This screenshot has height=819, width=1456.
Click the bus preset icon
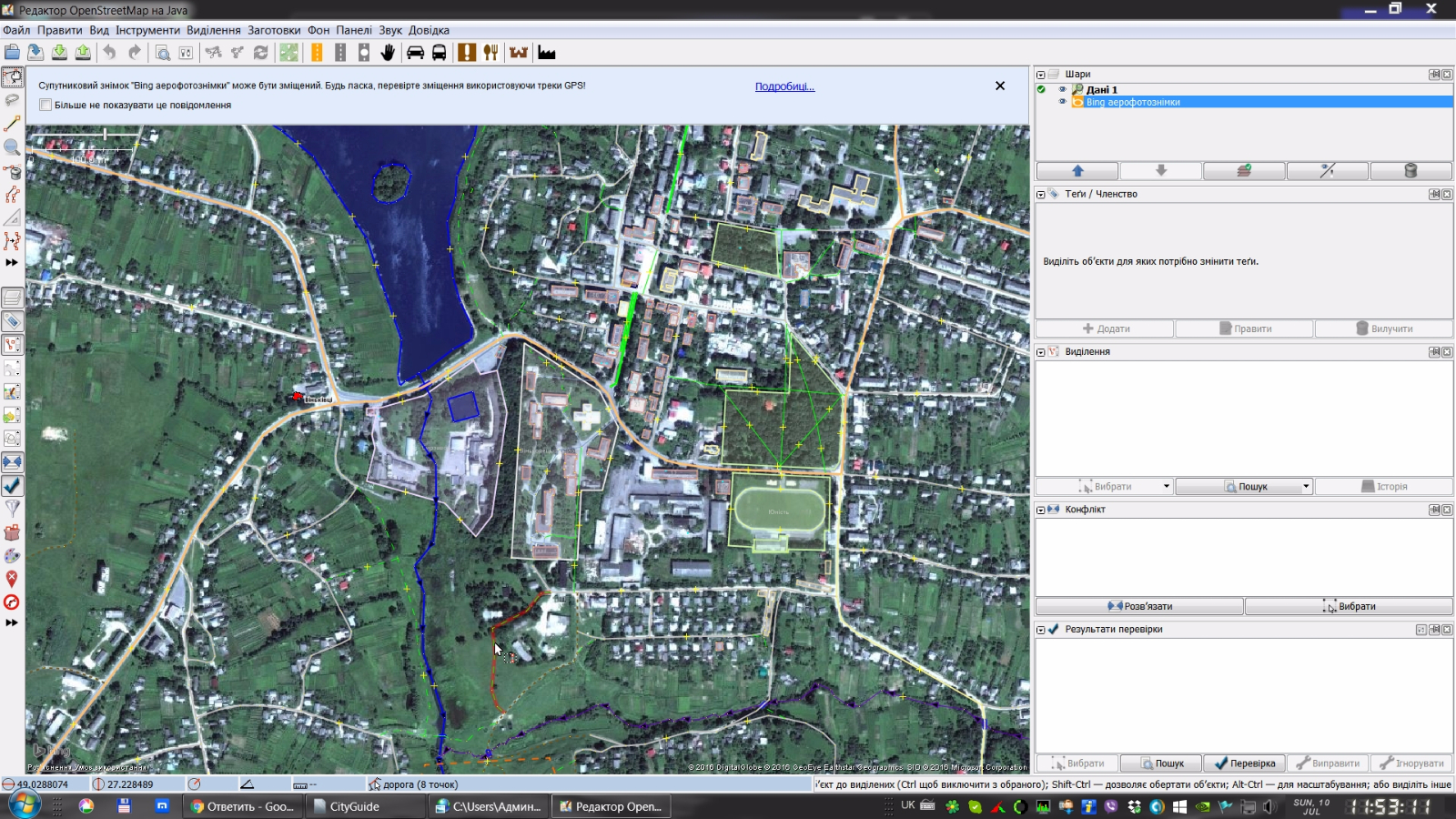[439, 53]
